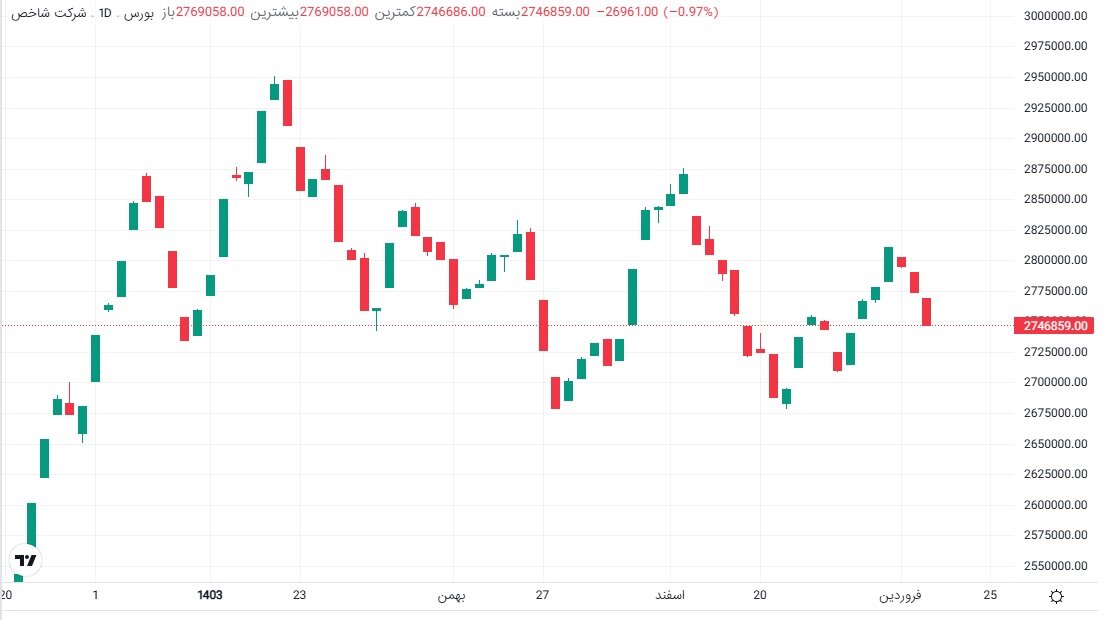This screenshot has height=620, width=1104.
Task: Click the current price label 2746859.00
Action: coord(1054,326)
